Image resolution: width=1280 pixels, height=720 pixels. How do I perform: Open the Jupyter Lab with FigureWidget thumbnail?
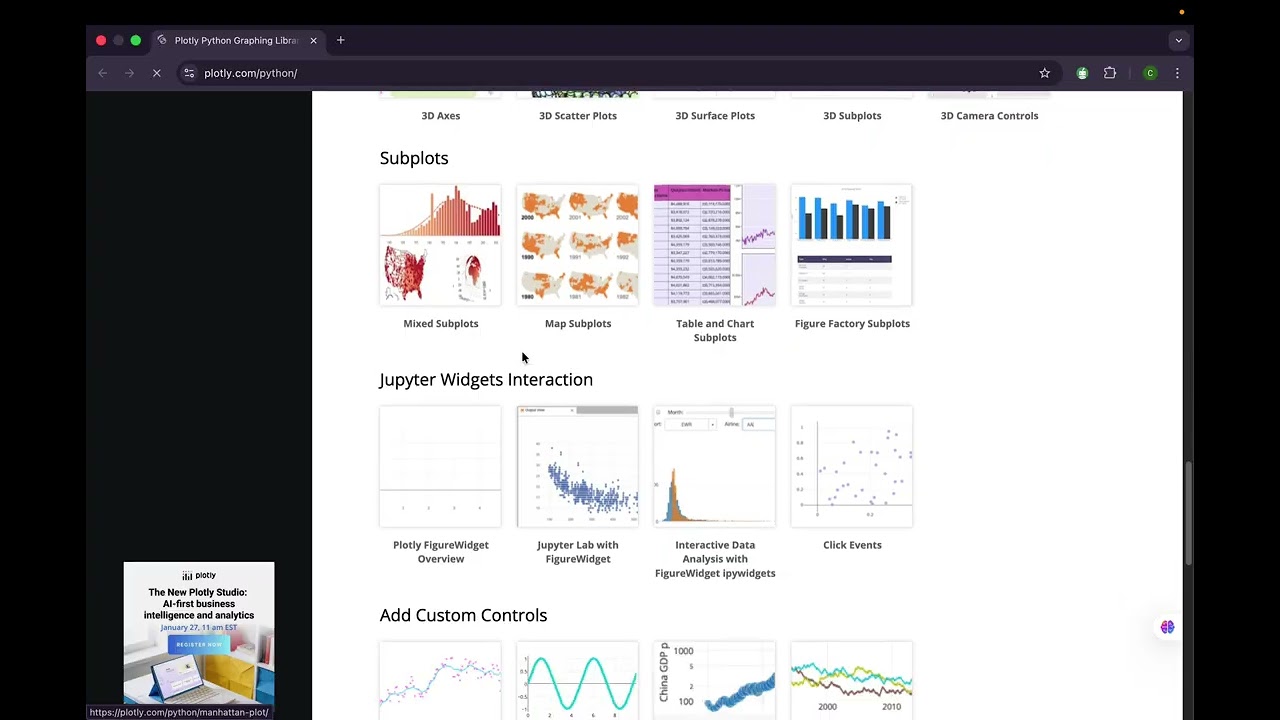(x=577, y=466)
